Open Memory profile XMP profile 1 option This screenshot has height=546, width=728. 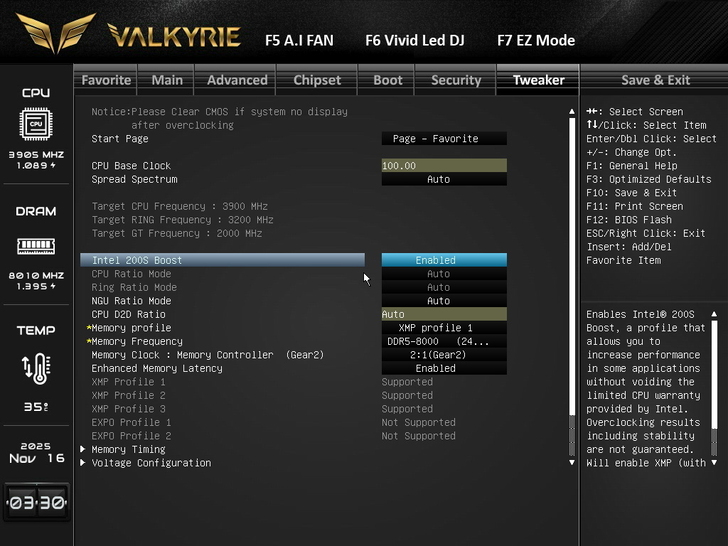pos(444,328)
